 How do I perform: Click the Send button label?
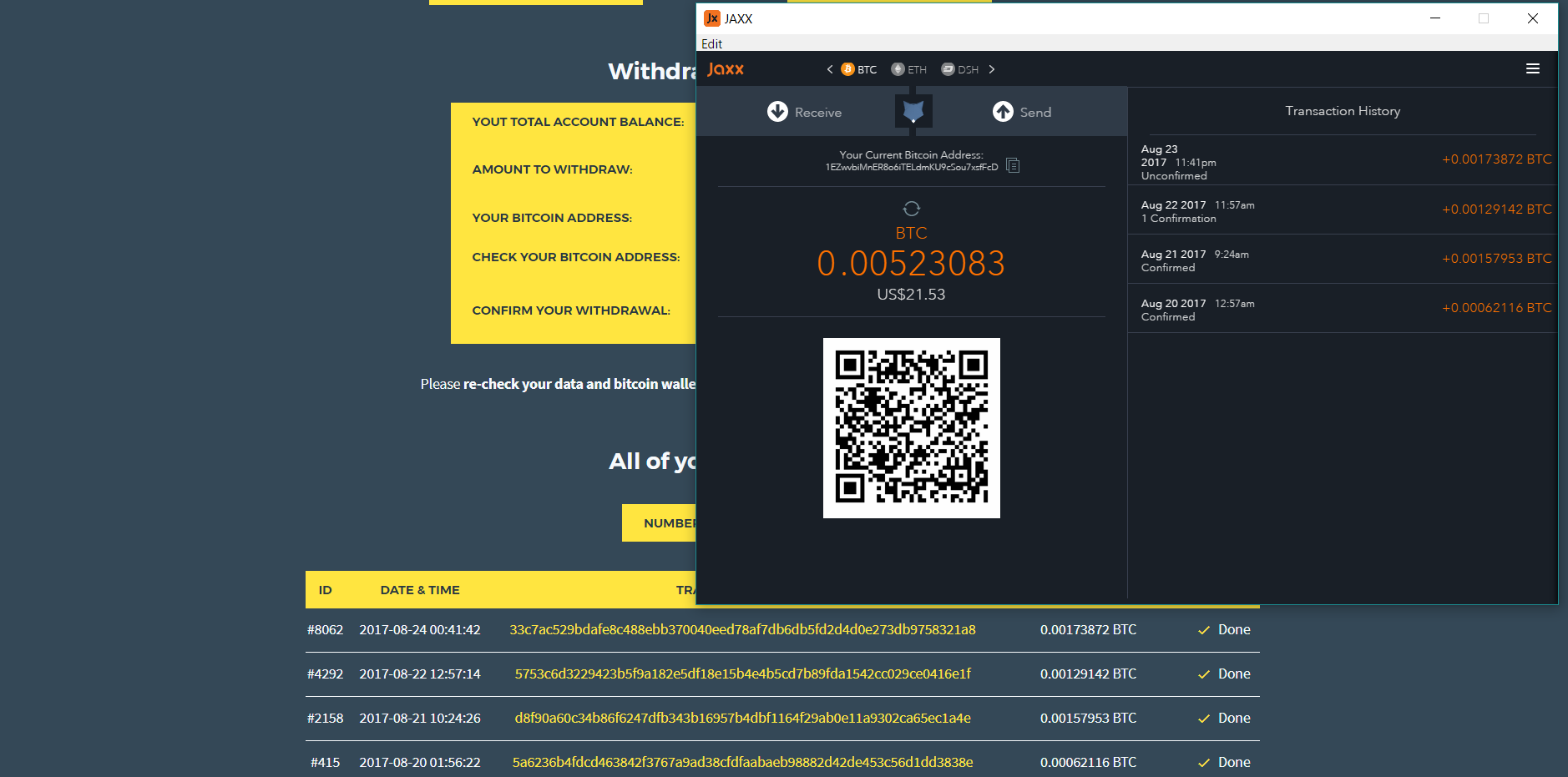click(x=1035, y=113)
